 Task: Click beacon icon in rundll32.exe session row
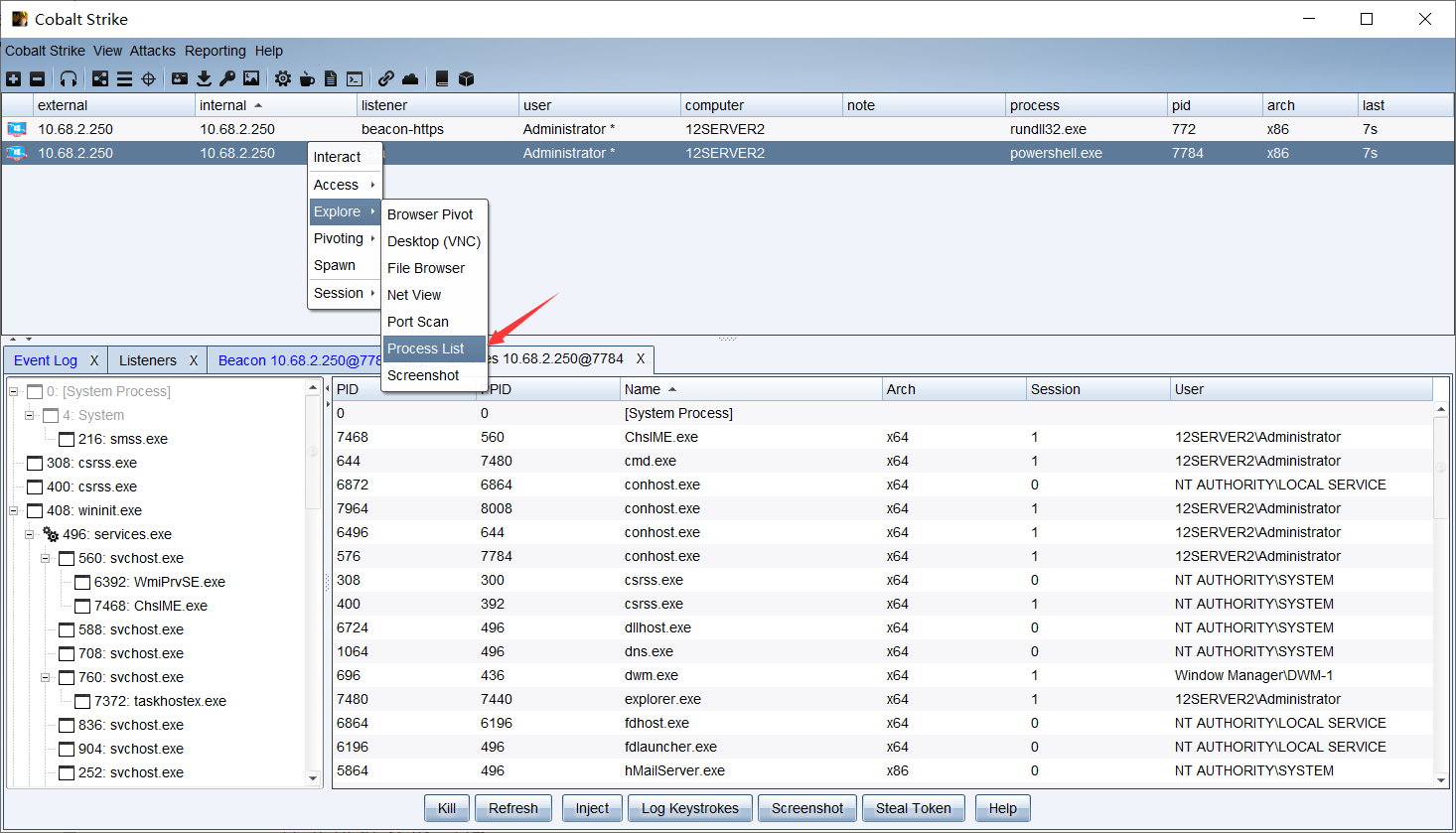point(17,129)
